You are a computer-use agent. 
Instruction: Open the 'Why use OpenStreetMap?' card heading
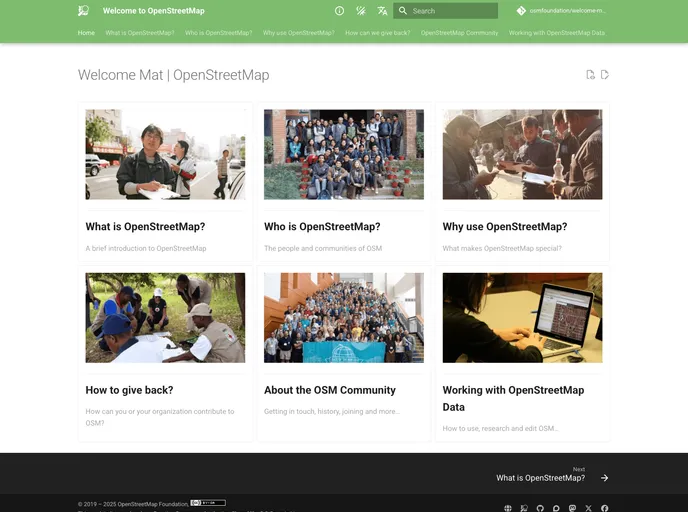505,227
